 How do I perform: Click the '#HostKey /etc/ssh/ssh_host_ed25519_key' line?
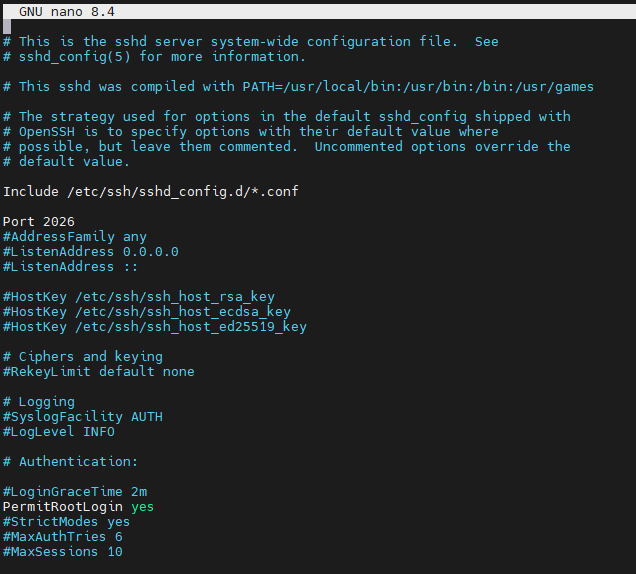(155, 327)
